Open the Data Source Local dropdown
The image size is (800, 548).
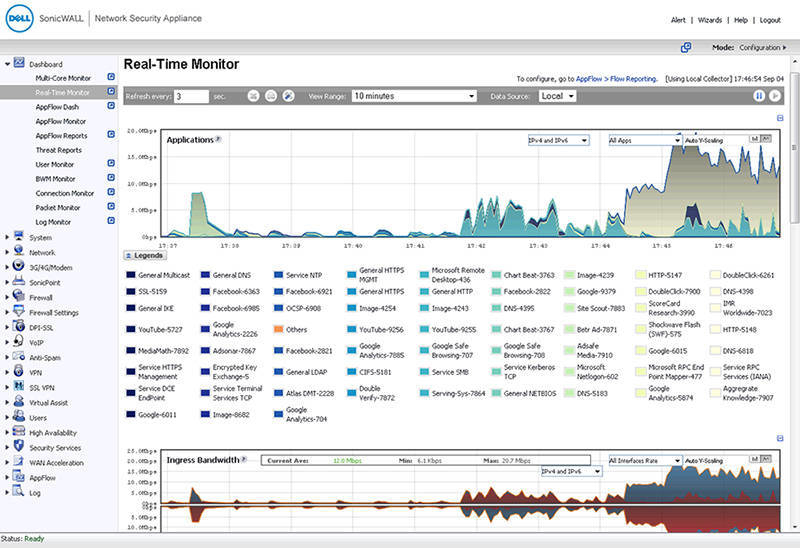pyautogui.click(x=558, y=96)
